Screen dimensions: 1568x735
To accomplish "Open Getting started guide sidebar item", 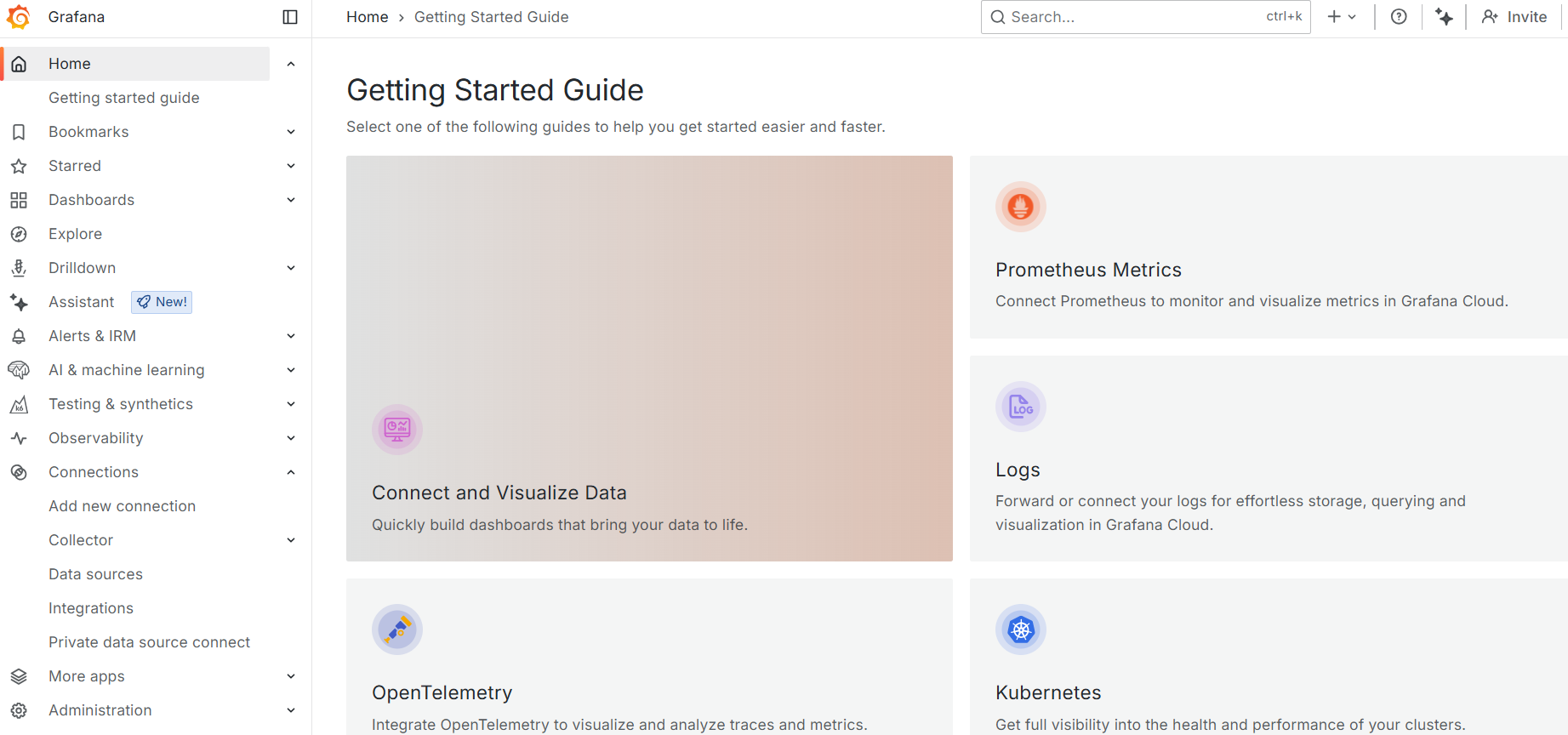I will click(x=124, y=98).
